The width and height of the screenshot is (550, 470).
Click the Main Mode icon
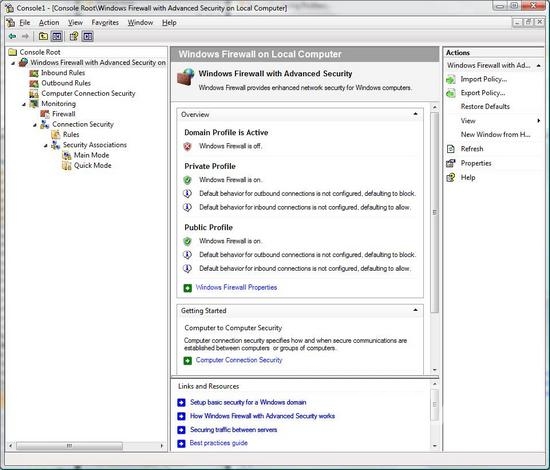click(66, 155)
